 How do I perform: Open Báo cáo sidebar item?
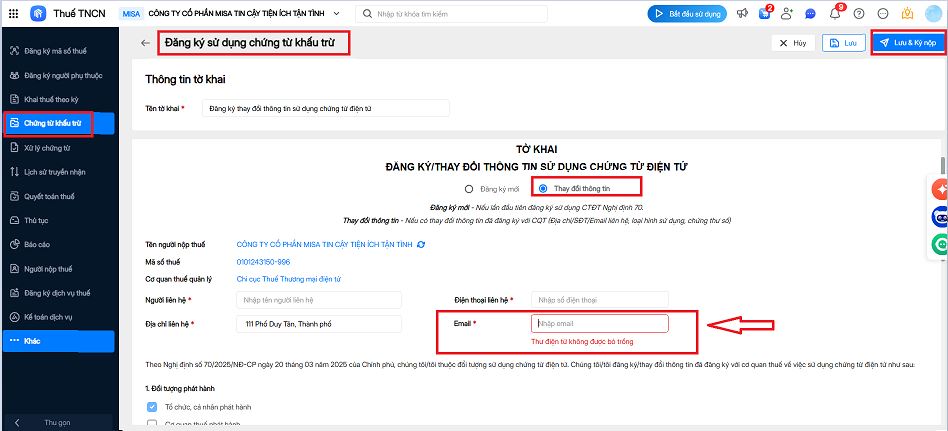(x=58, y=245)
